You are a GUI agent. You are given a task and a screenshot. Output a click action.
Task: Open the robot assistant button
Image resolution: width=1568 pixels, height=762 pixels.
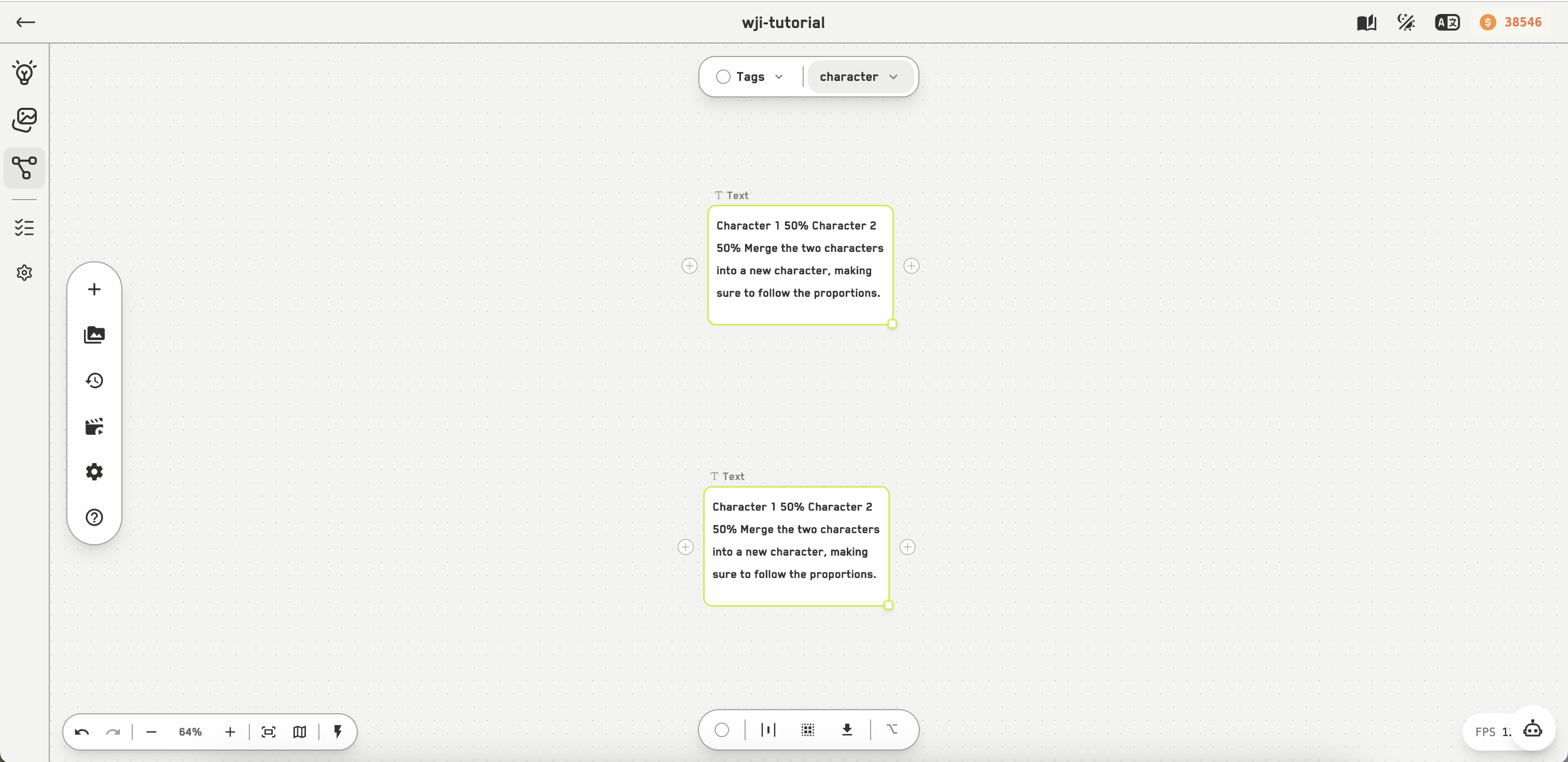[x=1533, y=728]
